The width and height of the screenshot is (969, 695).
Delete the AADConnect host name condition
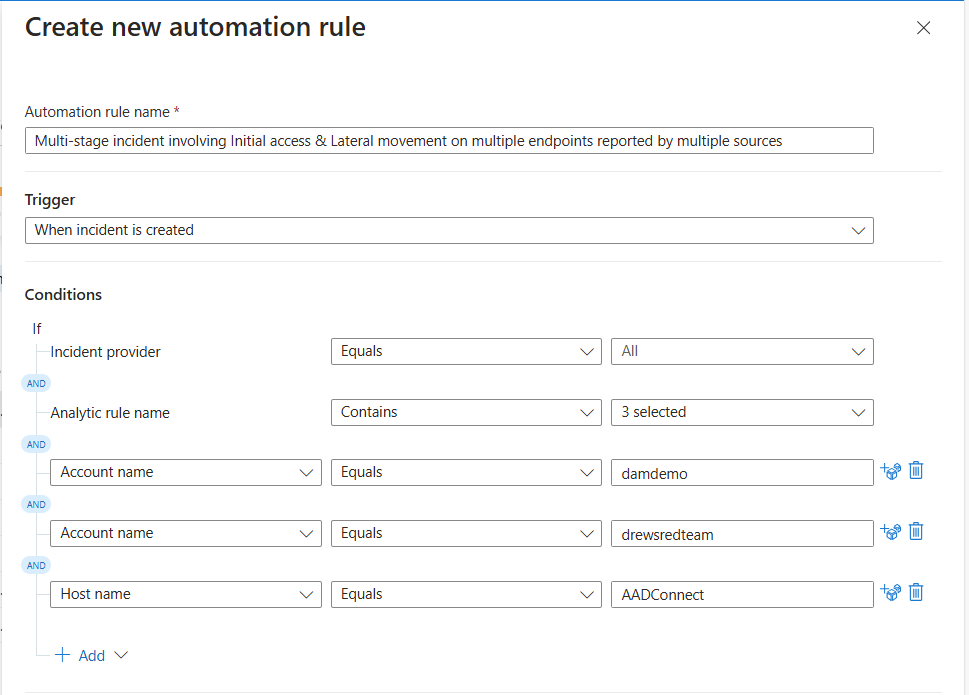tap(916, 593)
